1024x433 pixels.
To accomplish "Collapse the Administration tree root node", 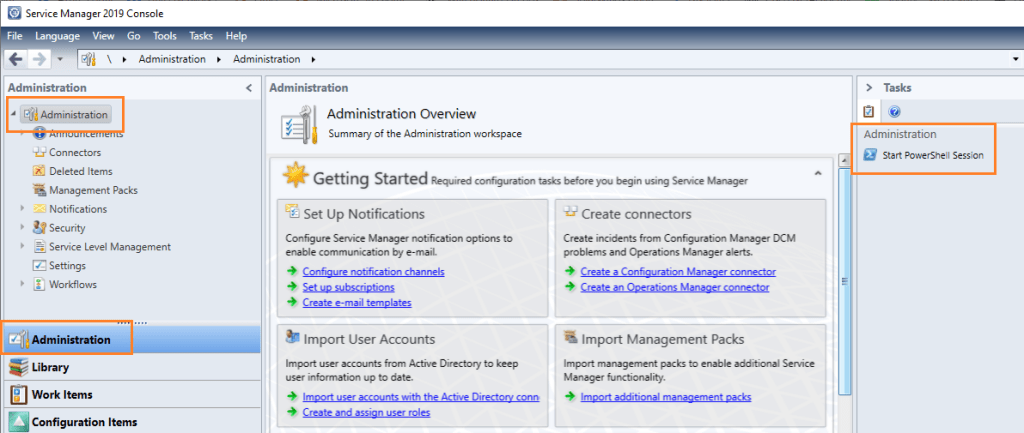I will point(14,114).
